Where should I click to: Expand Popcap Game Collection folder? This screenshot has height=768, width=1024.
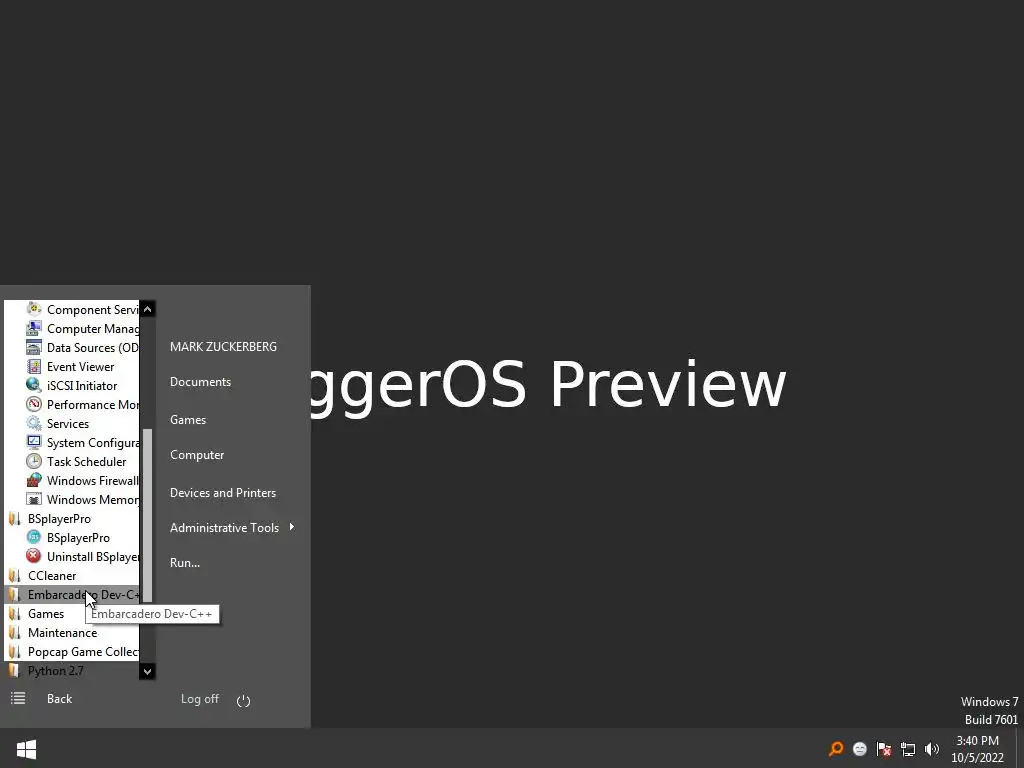pyautogui.click(x=72, y=651)
